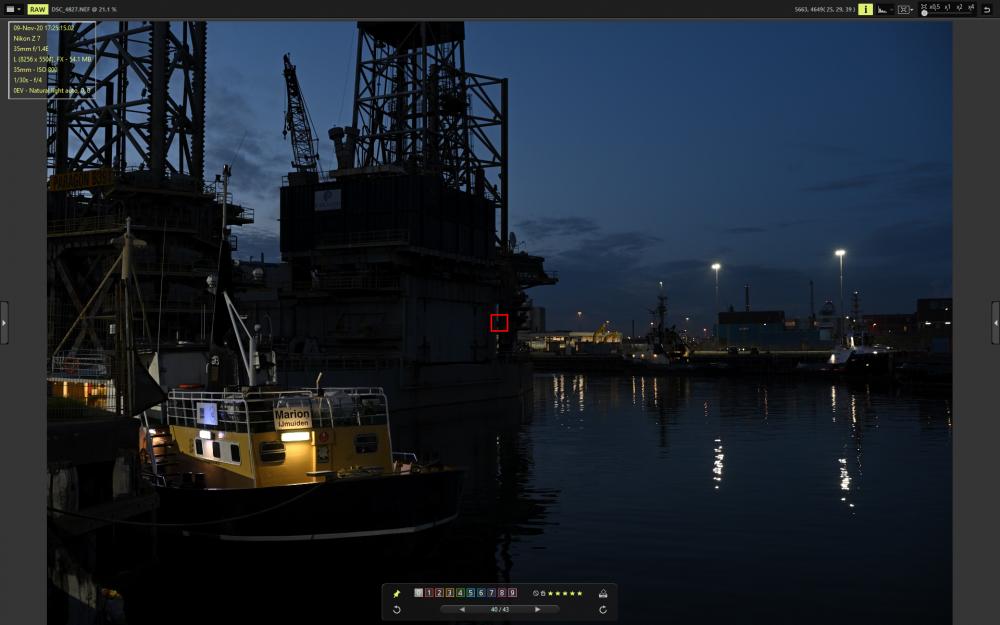Toggle the EXIF info overlay button
1000x625 pixels.
tap(865, 10)
